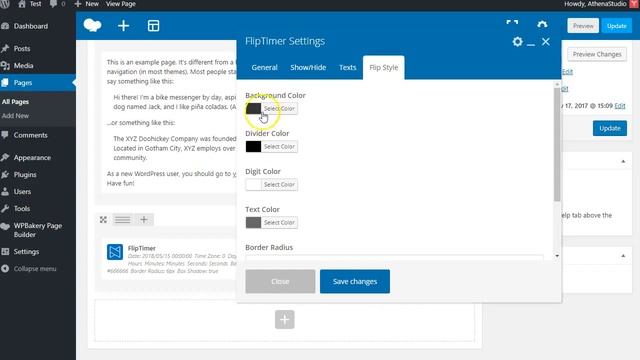Collapse the lower right metabox arrow

click(x=623, y=256)
